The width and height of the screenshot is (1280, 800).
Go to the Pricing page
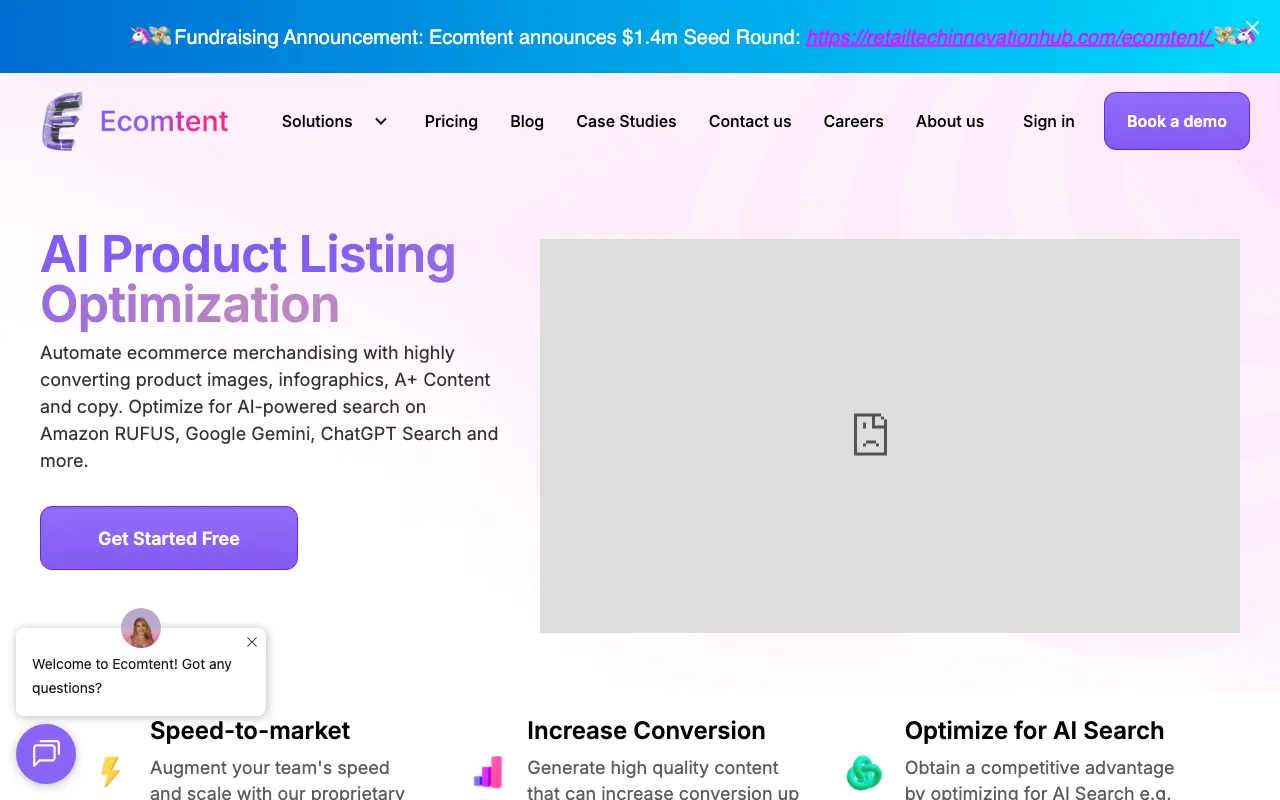(x=451, y=121)
